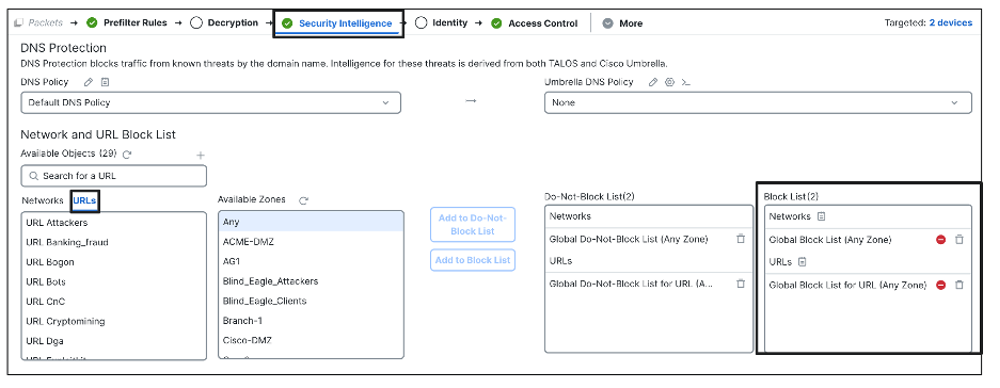Open Umbrella DNS Policy settings gear

click(670, 82)
